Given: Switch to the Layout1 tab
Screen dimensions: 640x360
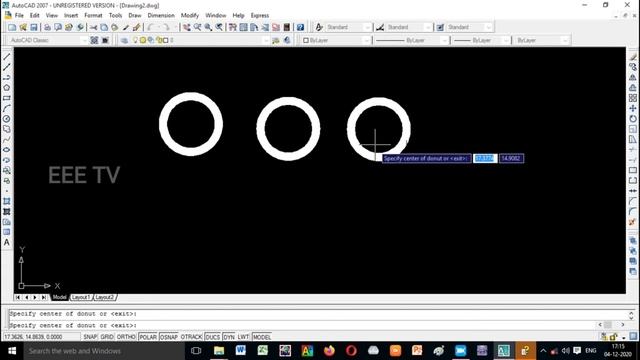Looking at the screenshot, I should [81, 297].
